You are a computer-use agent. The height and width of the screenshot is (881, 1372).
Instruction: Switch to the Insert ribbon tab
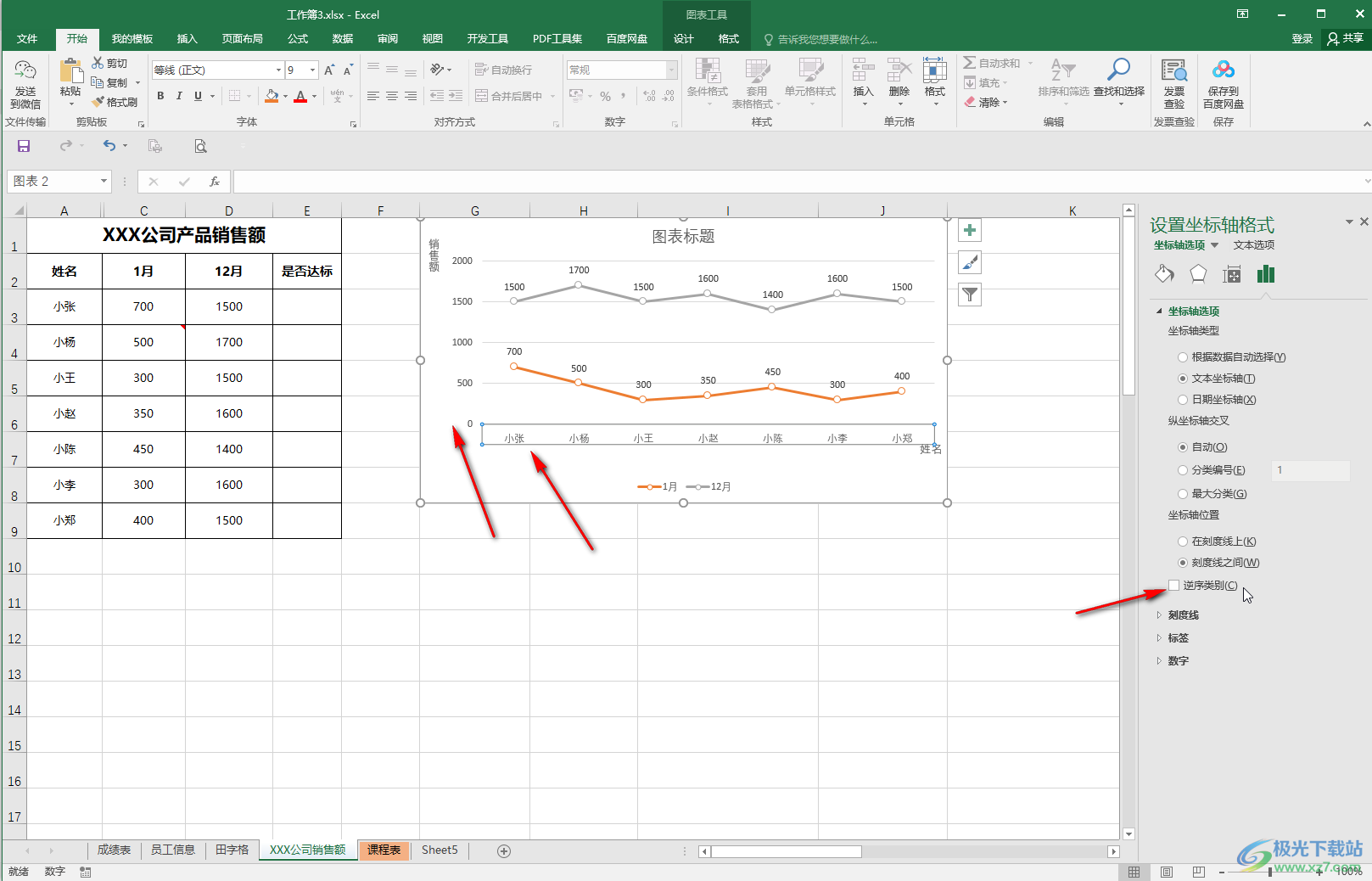187,39
